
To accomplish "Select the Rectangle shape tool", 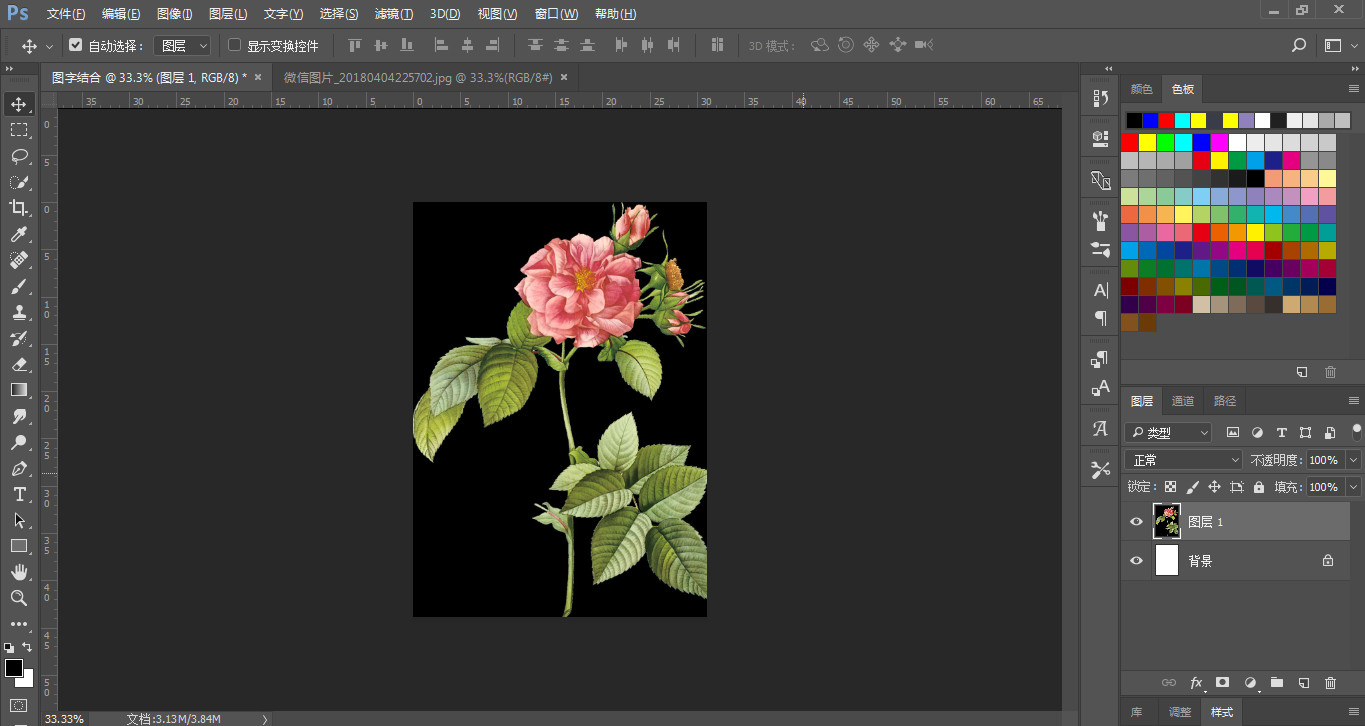I will coord(19,546).
